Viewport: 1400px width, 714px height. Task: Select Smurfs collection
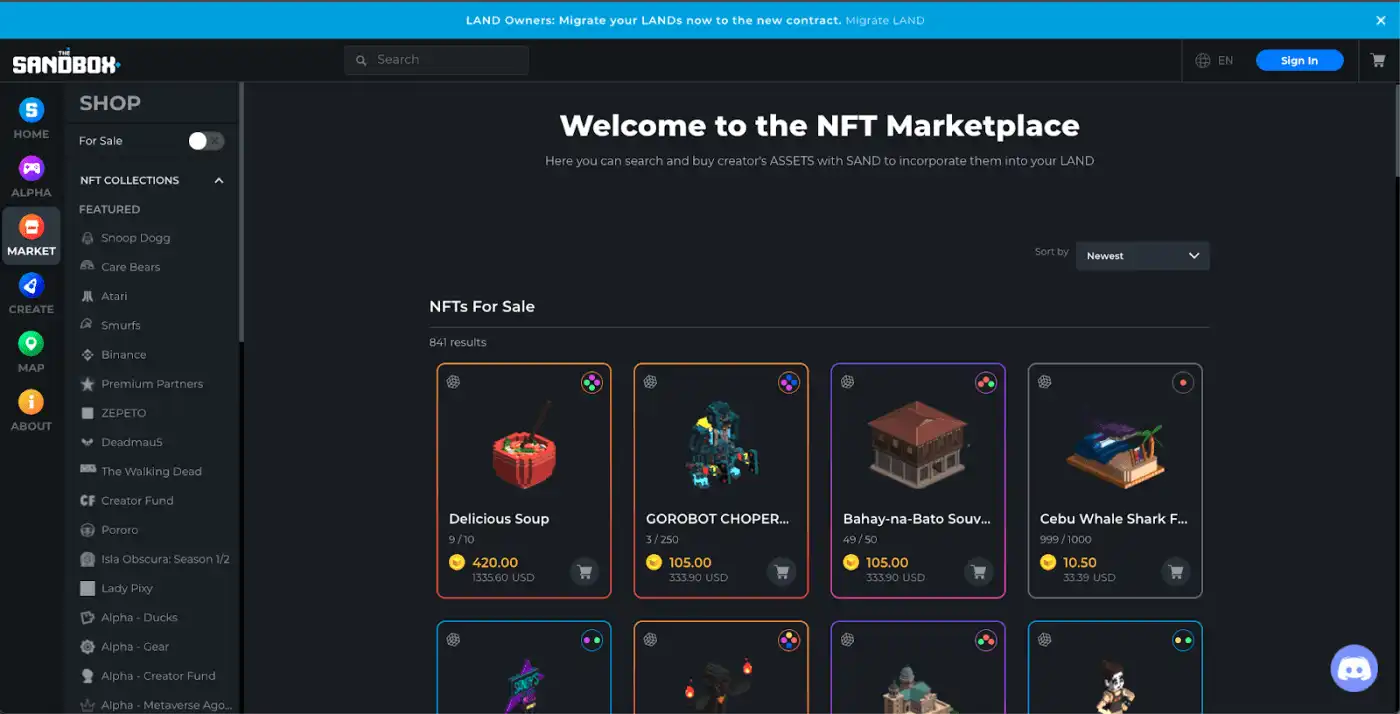point(120,325)
